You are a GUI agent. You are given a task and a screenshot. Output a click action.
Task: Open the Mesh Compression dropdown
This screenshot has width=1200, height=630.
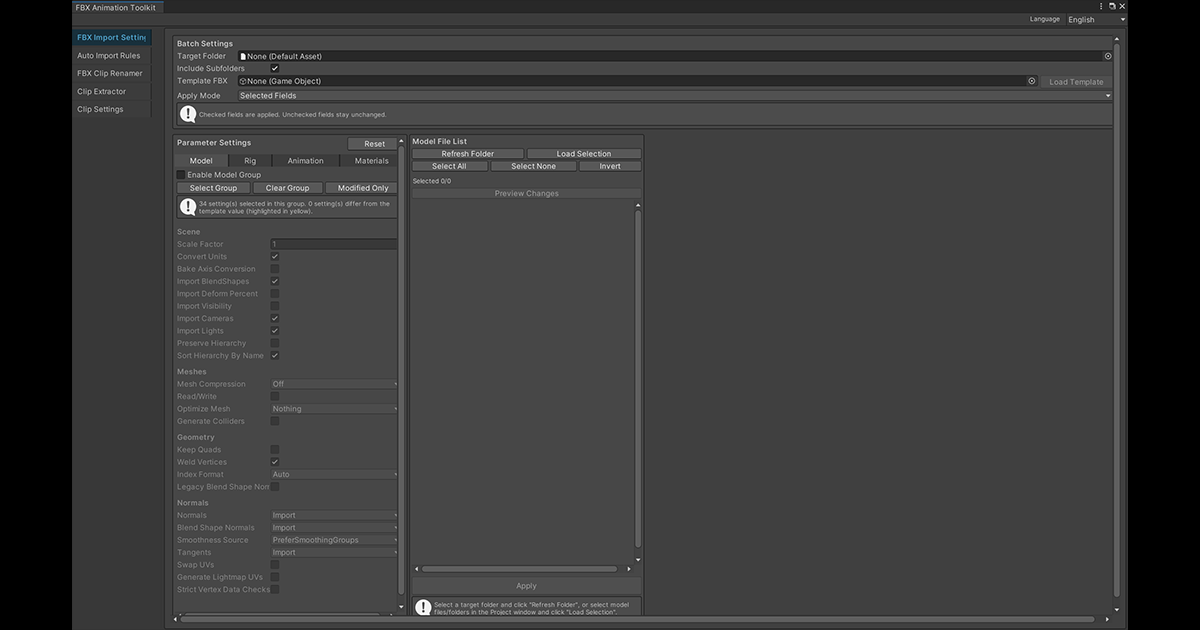click(x=334, y=384)
